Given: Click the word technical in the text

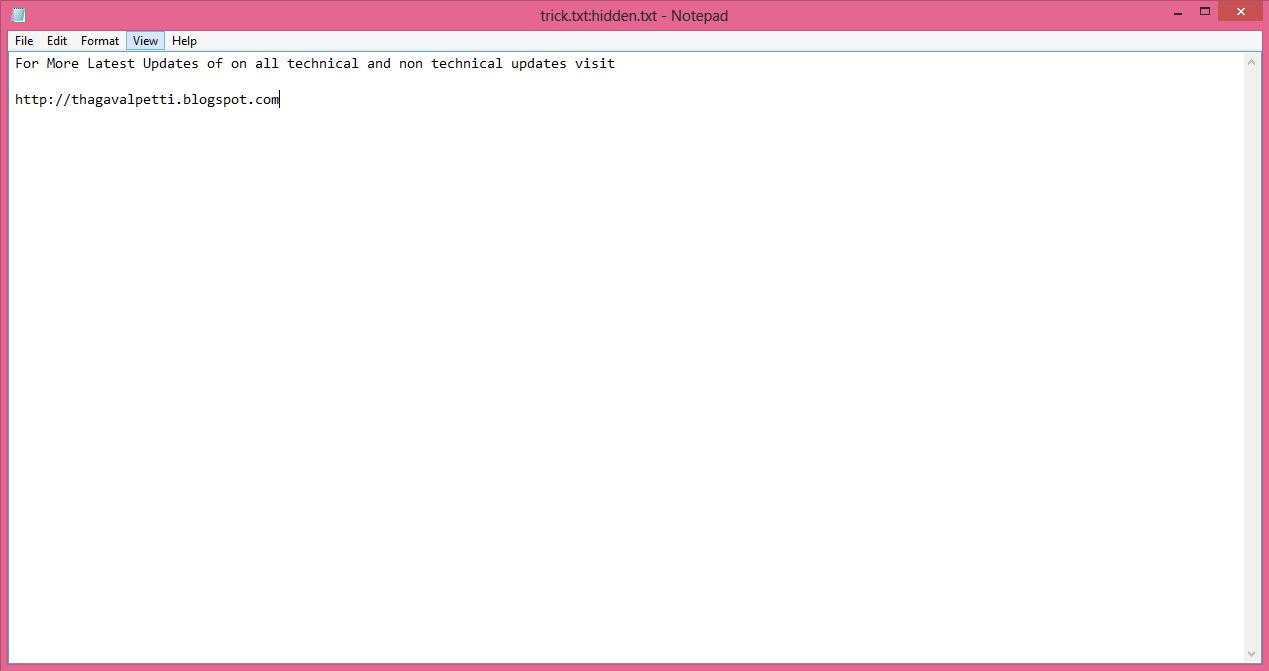Looking at the screenshot, I should (323, 63).
